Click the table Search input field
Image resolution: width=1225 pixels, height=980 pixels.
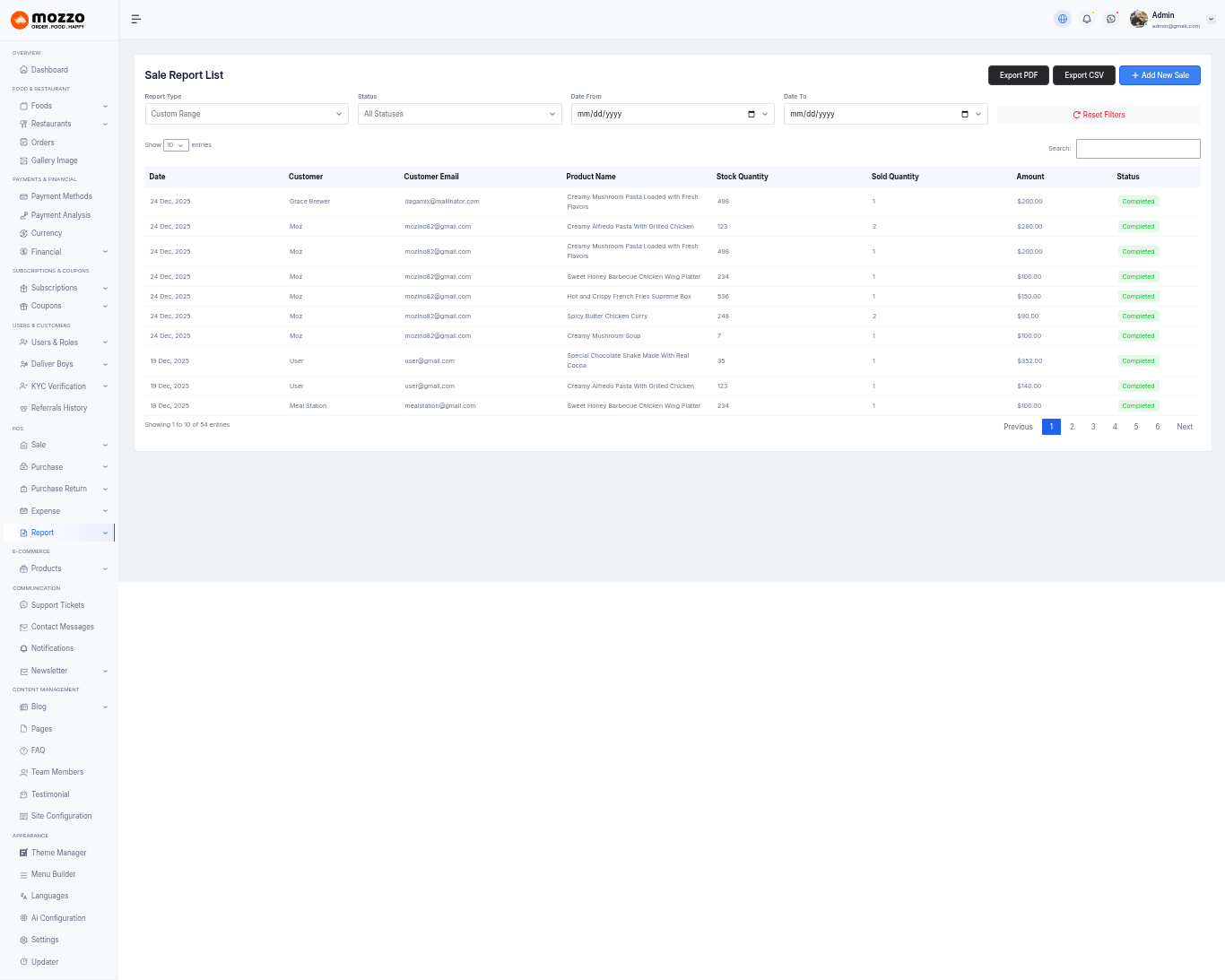click(x=1138, y=149)
